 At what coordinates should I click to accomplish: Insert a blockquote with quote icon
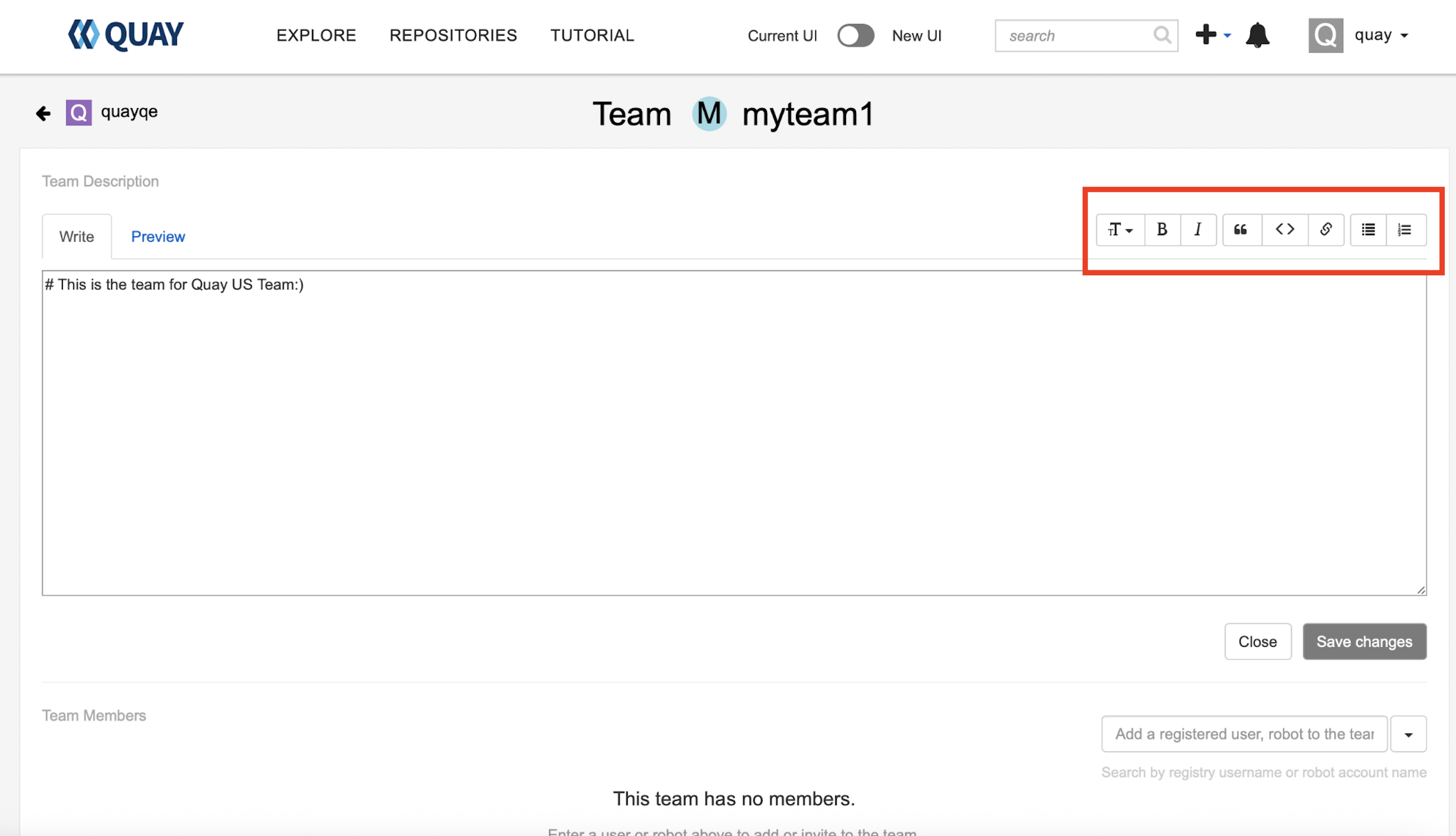pyautogui.click(x=1241, y=229)
